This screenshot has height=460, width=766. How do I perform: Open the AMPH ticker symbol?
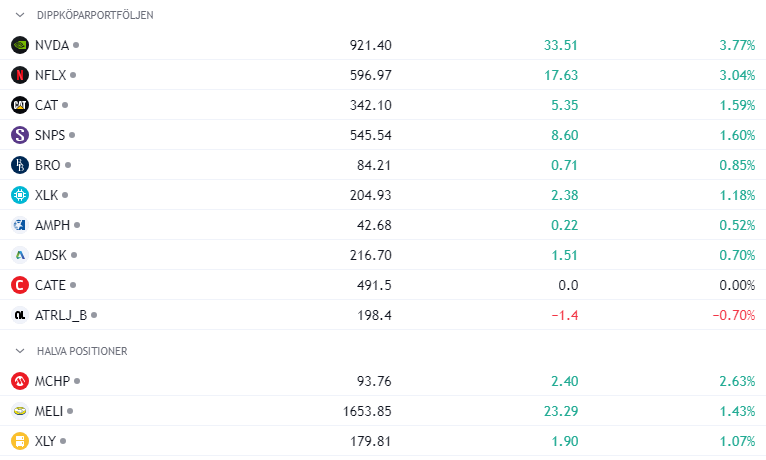coord(52,225)
